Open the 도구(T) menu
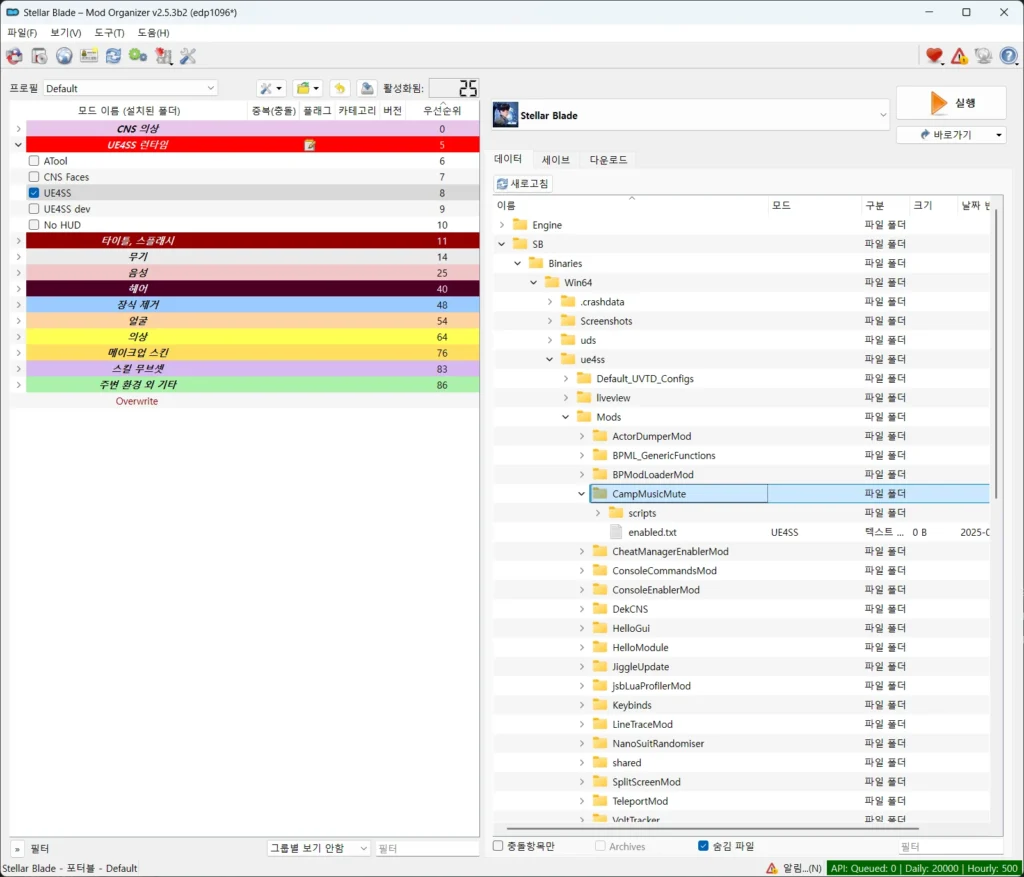The height and width of the screenshot is (877, 1024). pos(109,33)
